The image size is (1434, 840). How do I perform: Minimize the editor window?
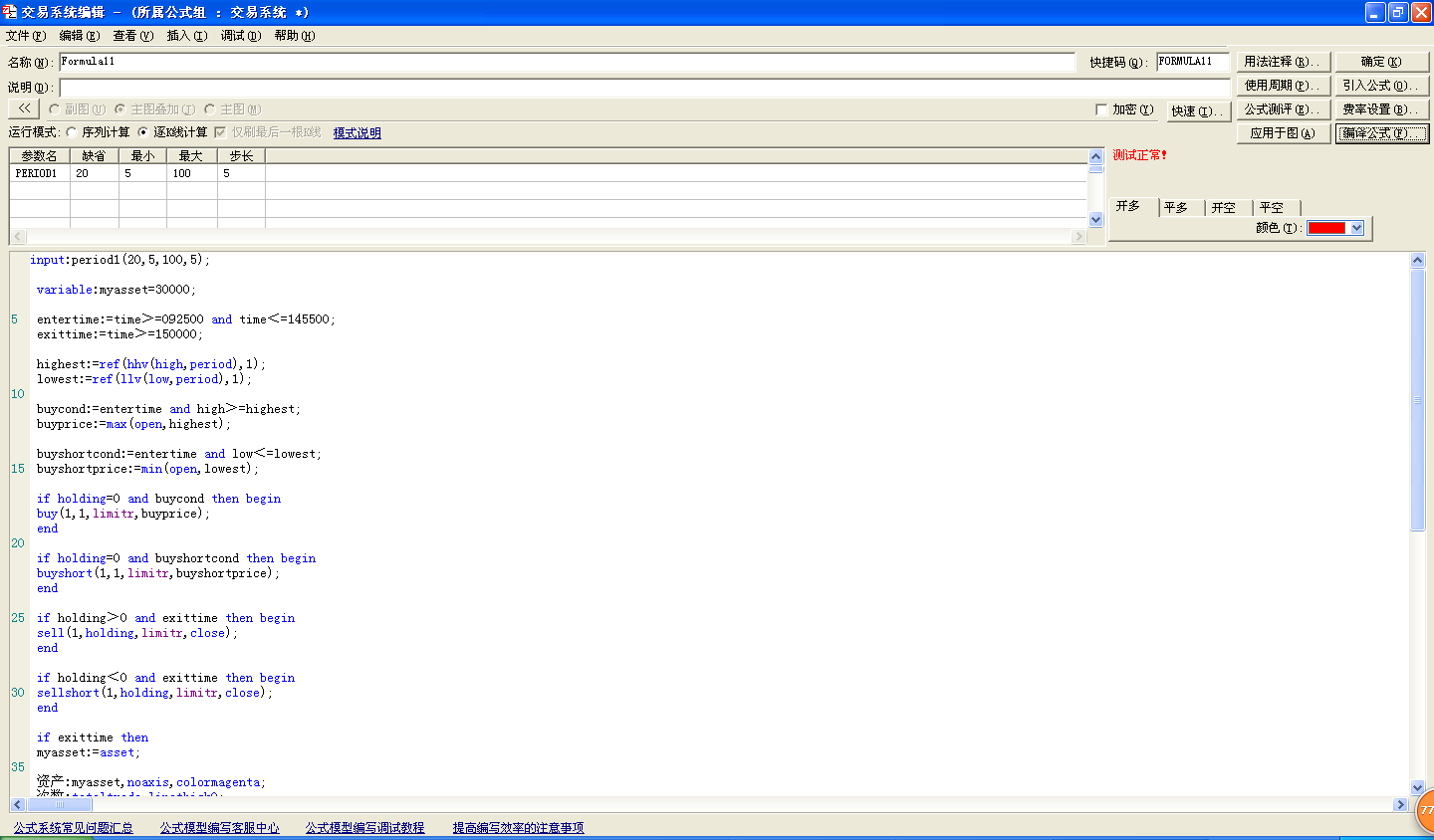1375,12
